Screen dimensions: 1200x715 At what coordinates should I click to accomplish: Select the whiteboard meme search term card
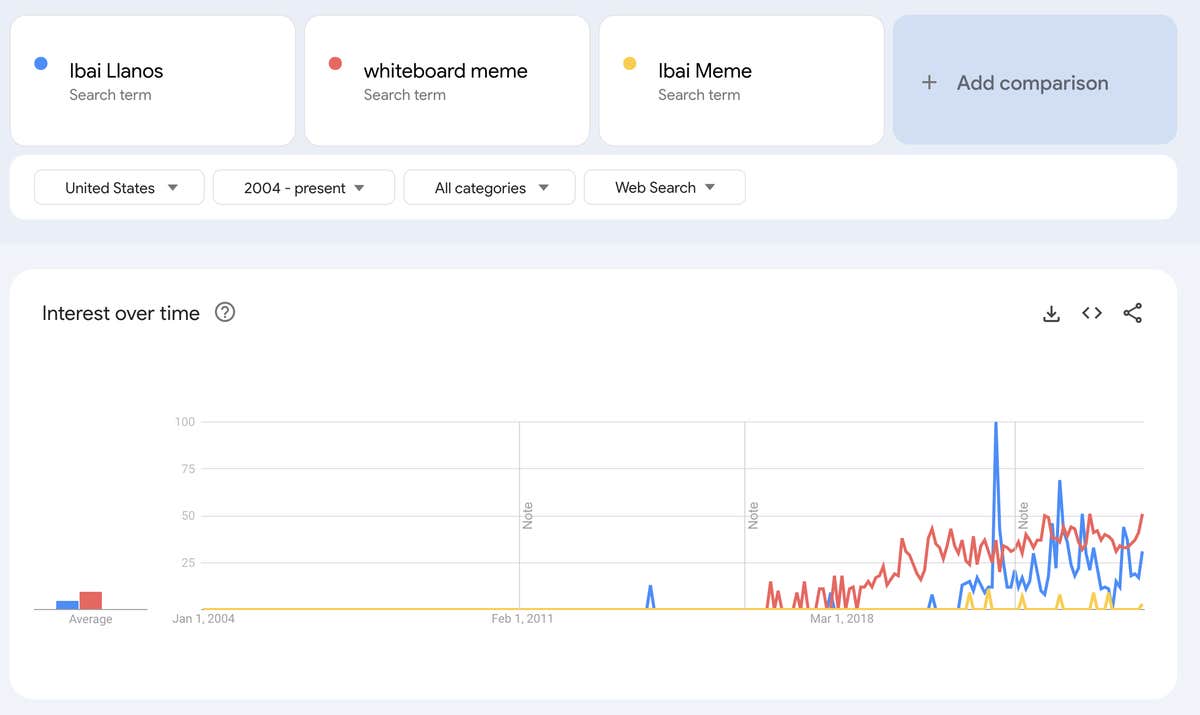click(x=446, y=80)
